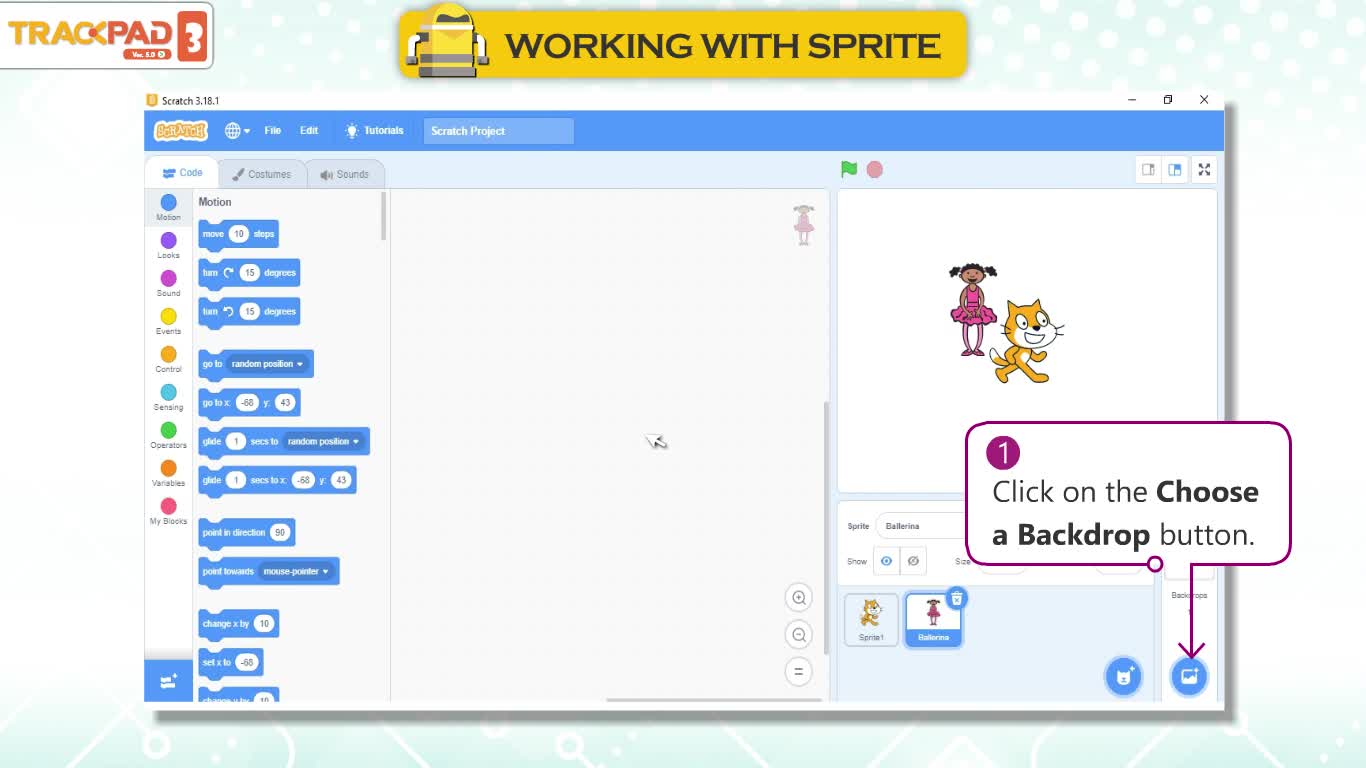Enter full screen stage mode
The width and height of the screenshot is (1366, 768).
[1204, 170]
